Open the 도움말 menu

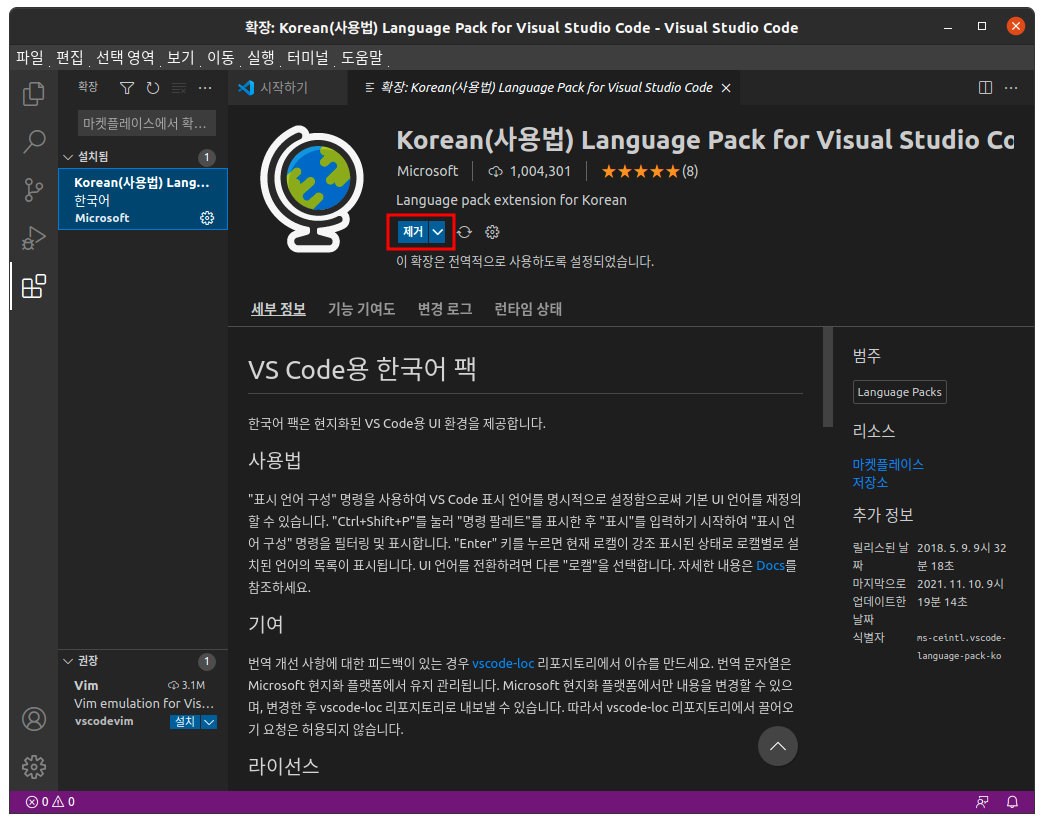pos(362,58)
